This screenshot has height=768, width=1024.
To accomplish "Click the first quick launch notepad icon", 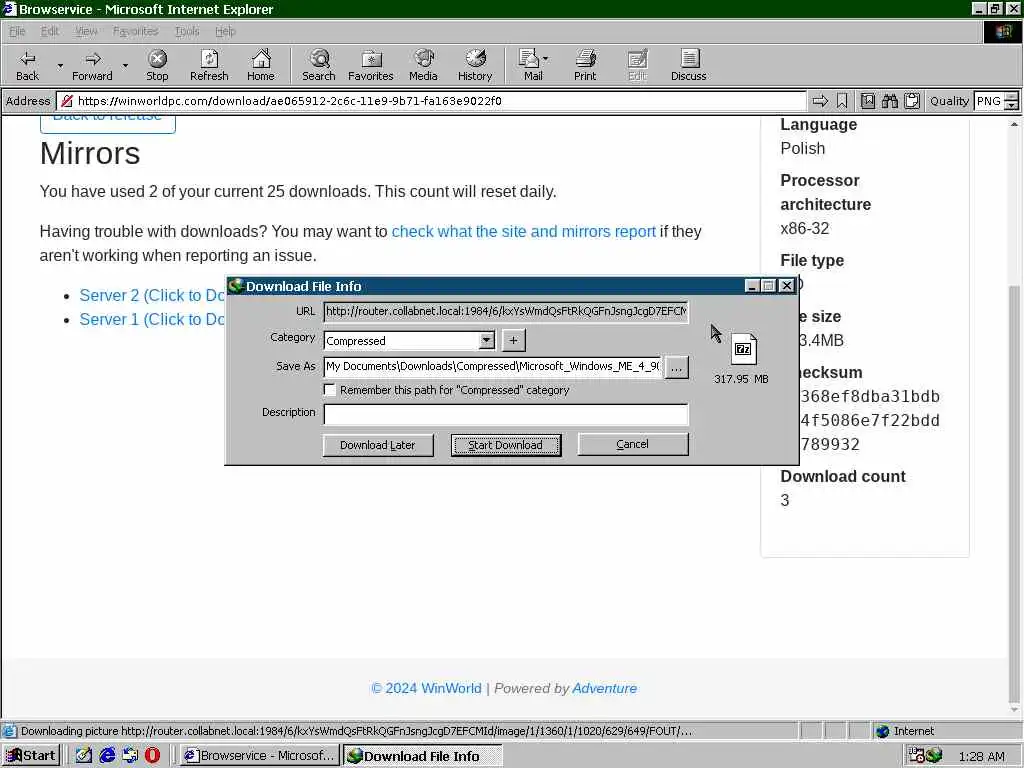I will pyautogui.click(x=84, y=756).
